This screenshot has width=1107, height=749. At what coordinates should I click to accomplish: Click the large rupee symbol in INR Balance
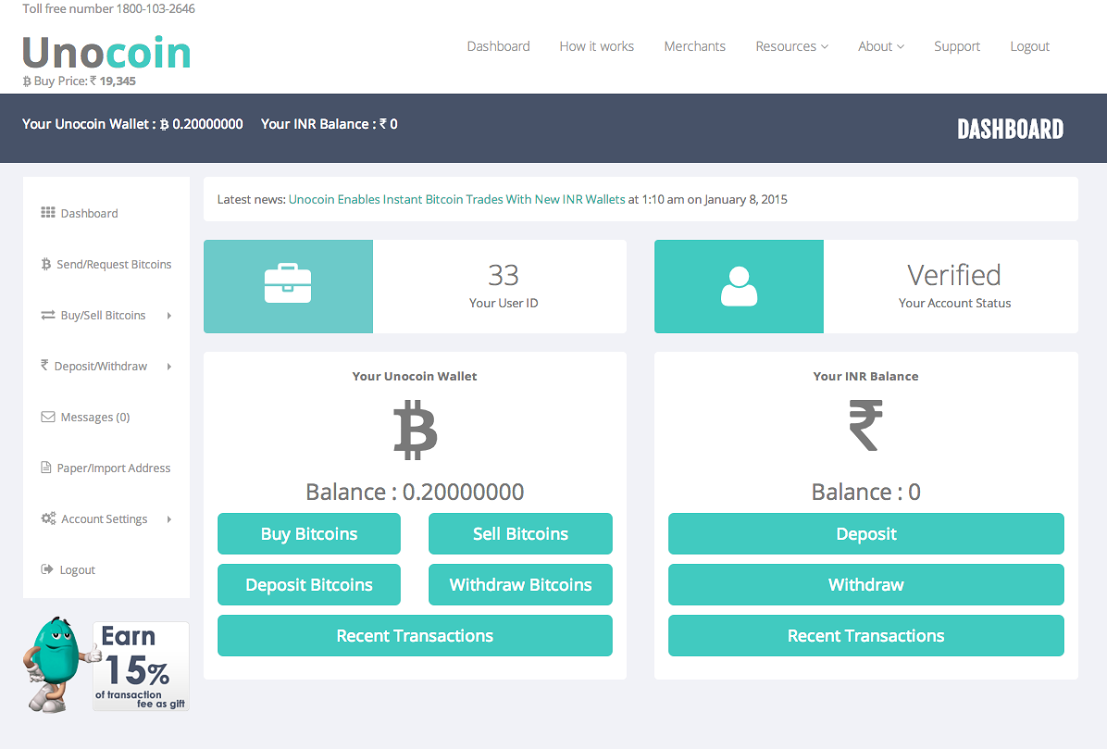click(866, 425)
